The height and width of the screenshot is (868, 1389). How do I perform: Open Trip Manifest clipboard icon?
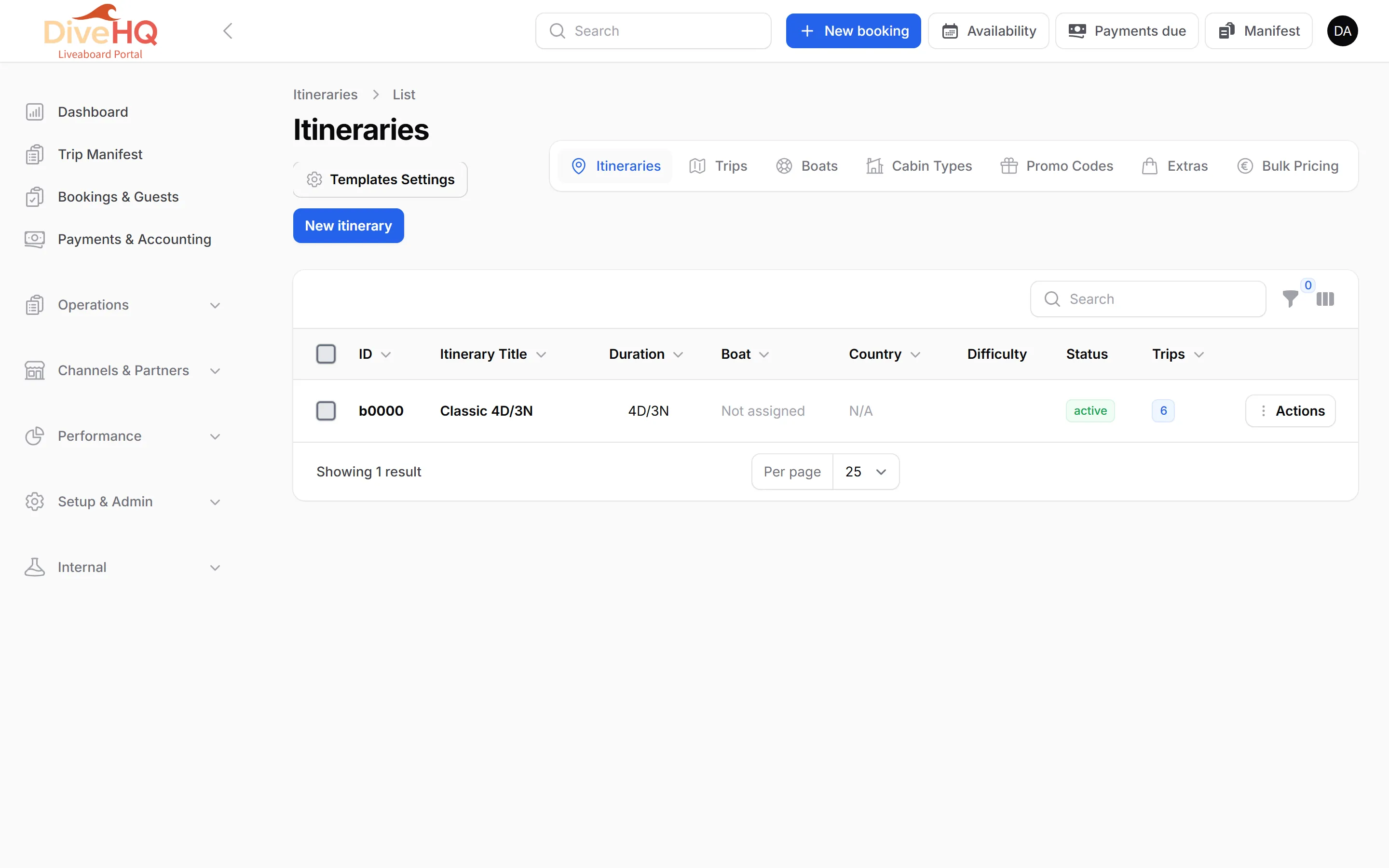(x=34, y=154)
